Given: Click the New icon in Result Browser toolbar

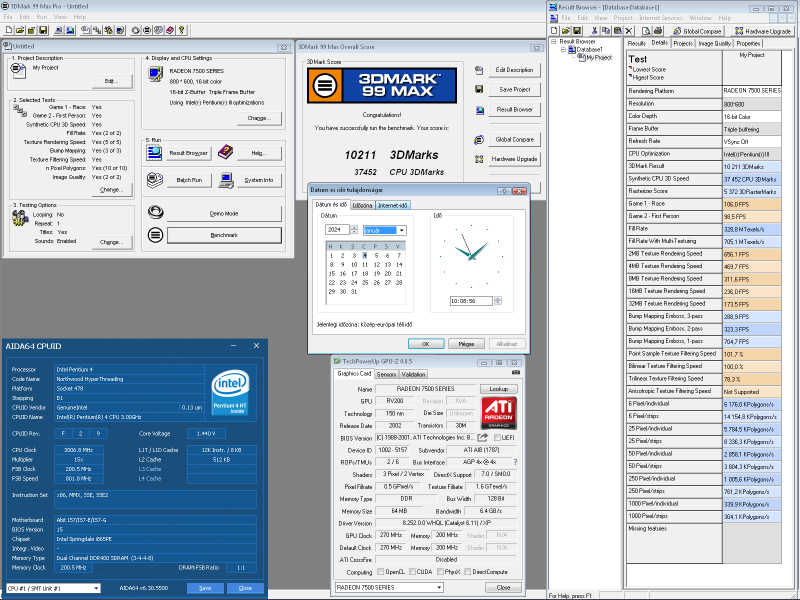Looking at the screenshot, I should coord(555,31).
